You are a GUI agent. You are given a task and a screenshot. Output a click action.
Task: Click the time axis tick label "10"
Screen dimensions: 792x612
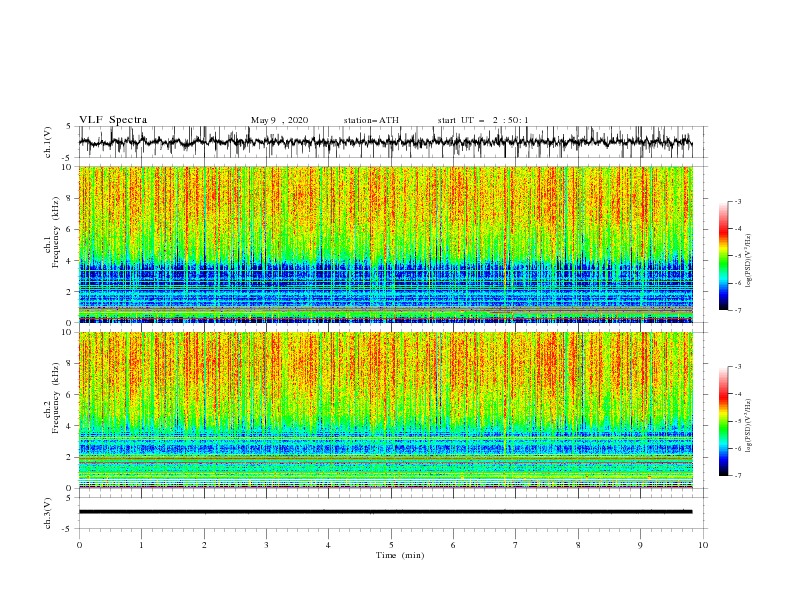point(703,545)
